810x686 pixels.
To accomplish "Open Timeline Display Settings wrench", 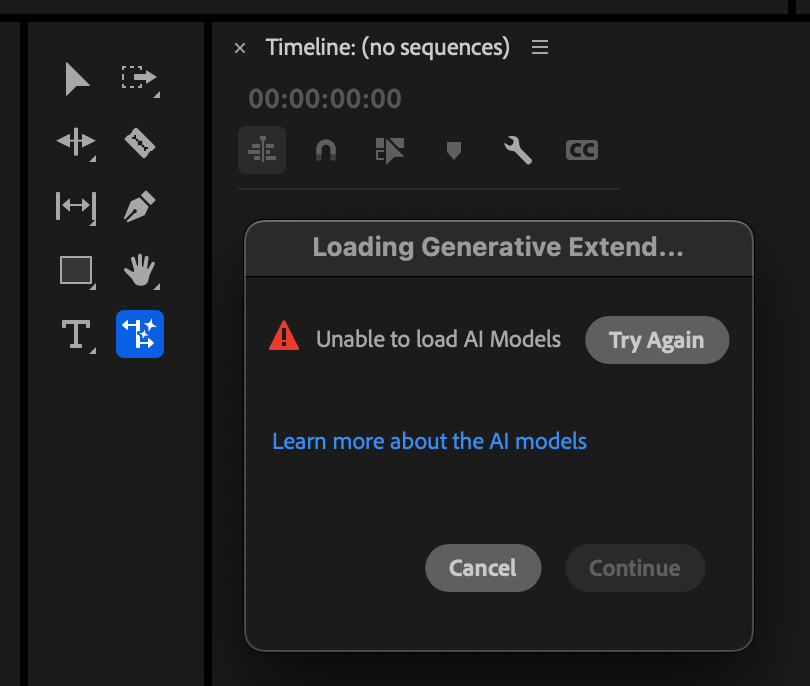I will pos(517,150).
